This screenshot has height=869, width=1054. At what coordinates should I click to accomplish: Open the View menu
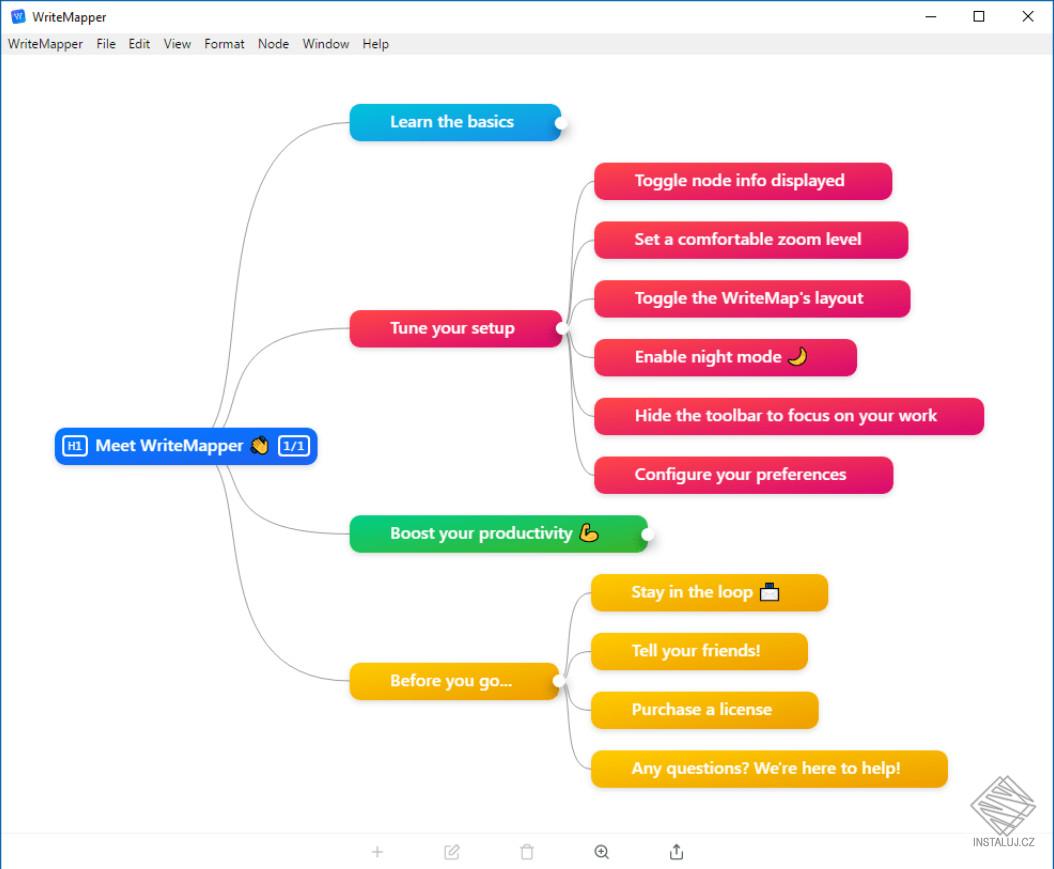[177, 44]
